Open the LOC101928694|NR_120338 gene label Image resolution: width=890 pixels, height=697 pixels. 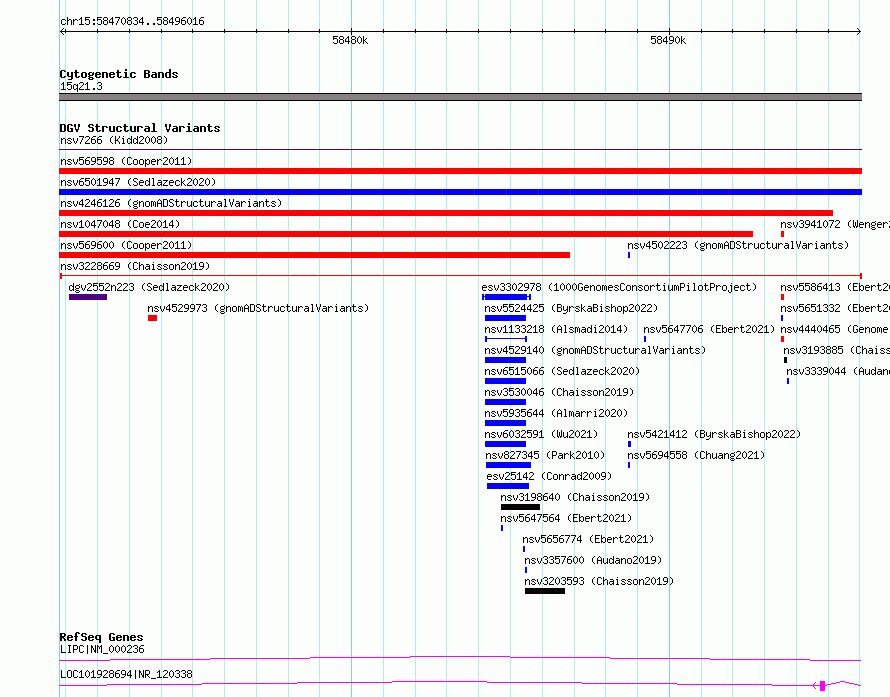126,674
